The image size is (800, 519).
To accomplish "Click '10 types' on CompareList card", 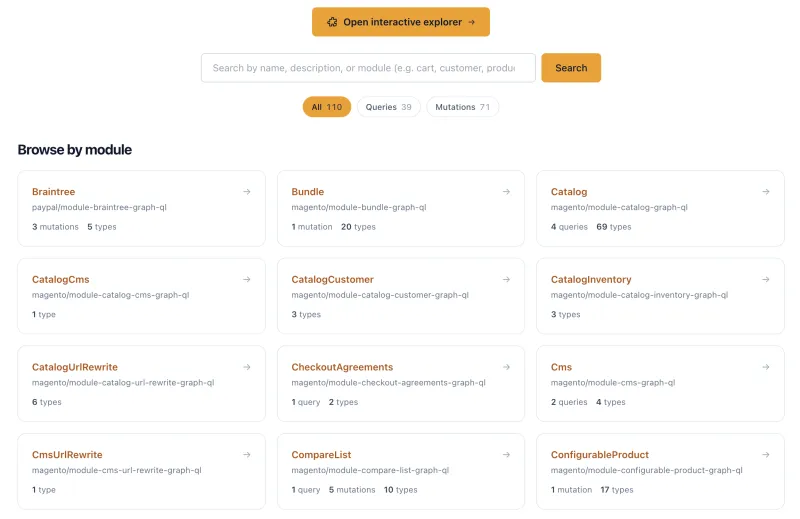I will coord(401,490).
